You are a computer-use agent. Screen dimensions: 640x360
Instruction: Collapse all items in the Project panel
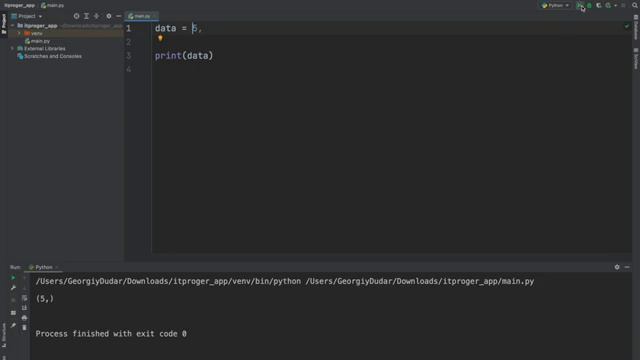coord(97,16)
